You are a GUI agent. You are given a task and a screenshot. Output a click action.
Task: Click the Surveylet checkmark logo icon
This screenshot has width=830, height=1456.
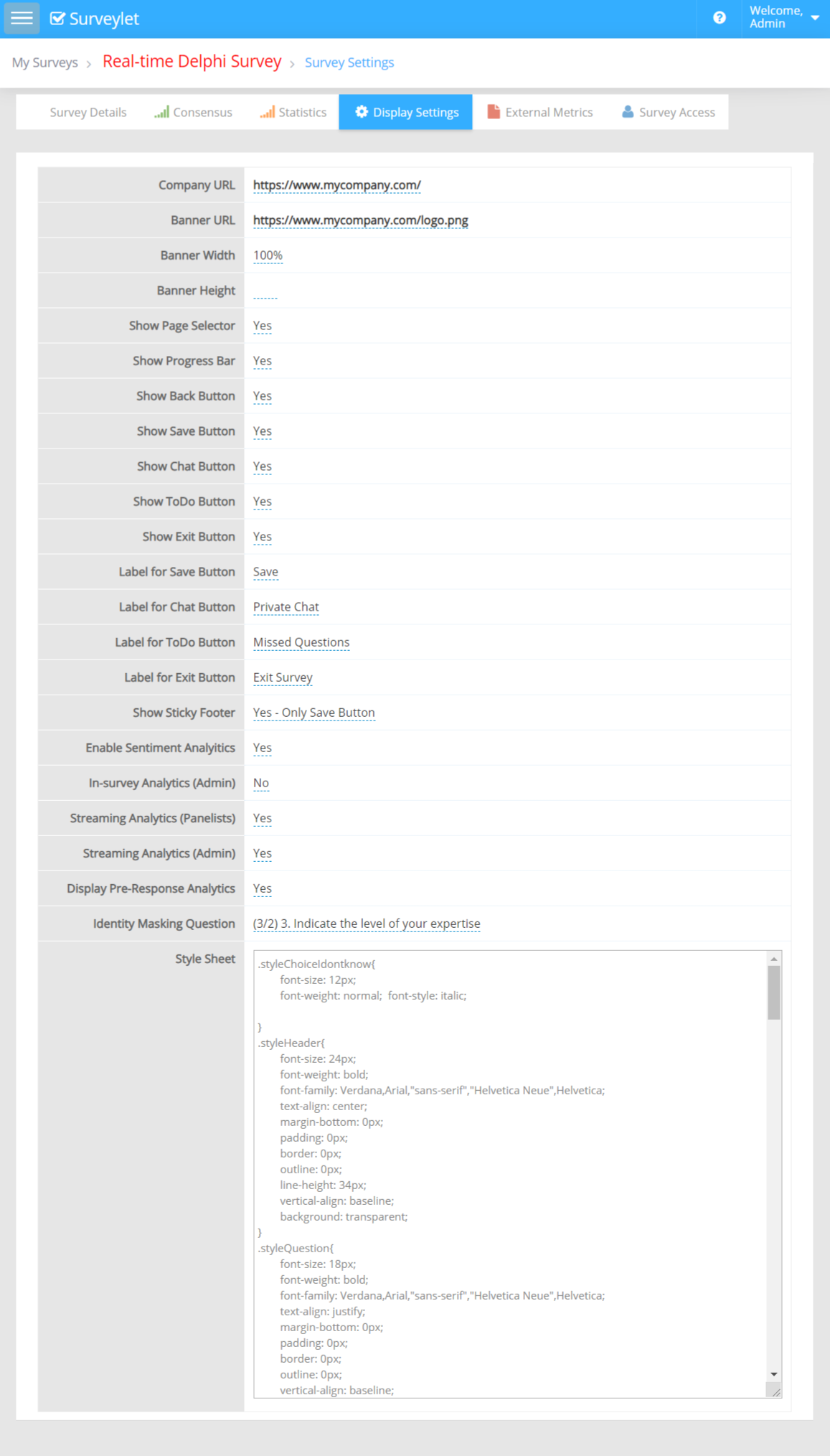[x=57, y=19]
